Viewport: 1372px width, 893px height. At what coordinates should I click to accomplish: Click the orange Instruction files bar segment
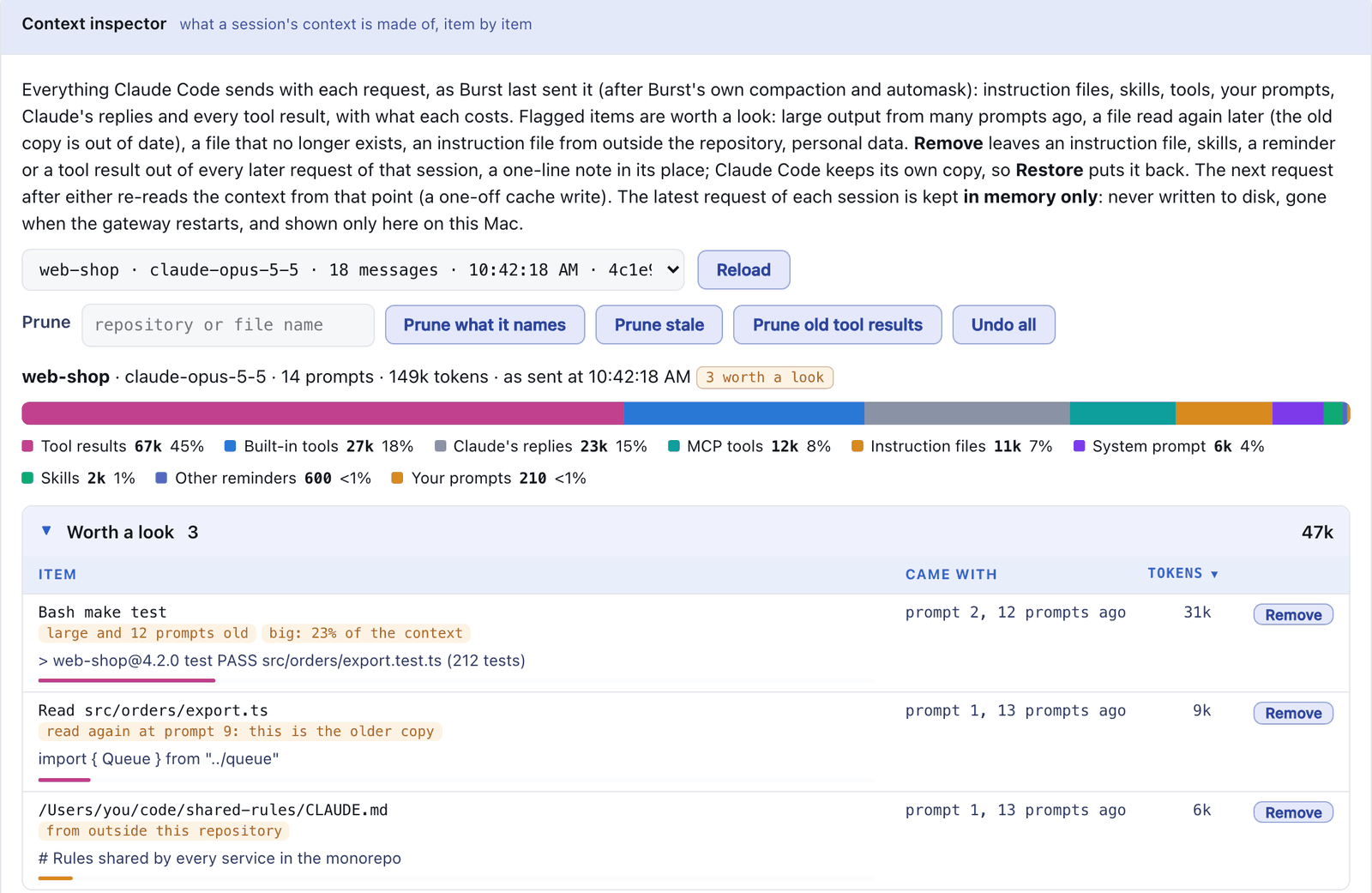(1224, 413)
